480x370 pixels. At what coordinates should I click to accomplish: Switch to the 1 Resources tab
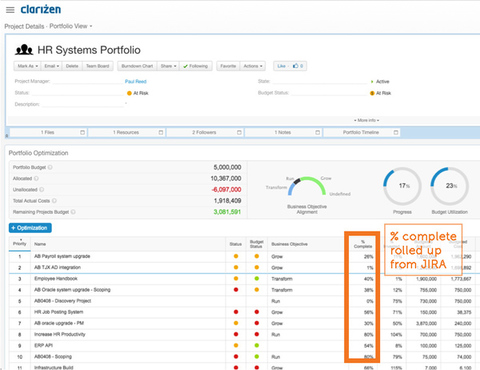click(x=126, y=132)
